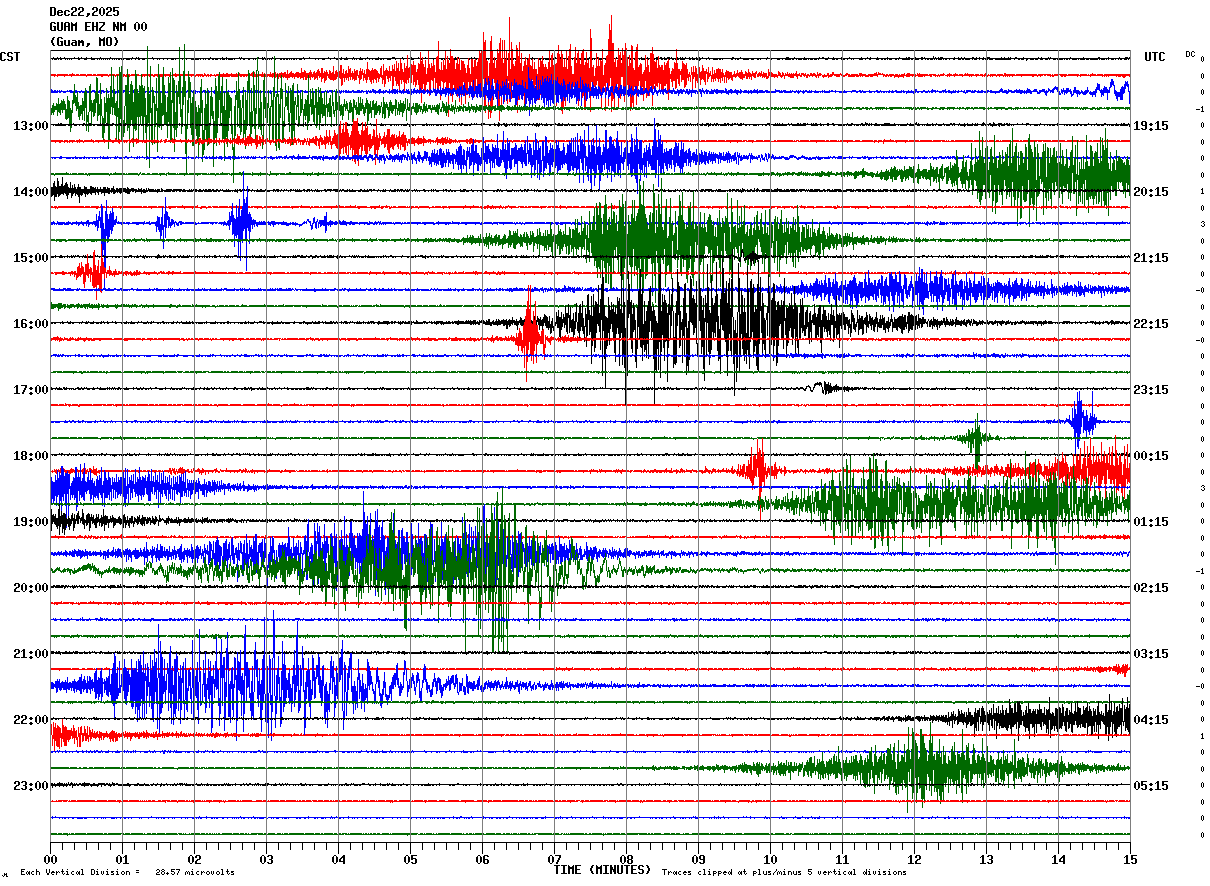The height and width of the screenshot is (886, 1210).
Task: Pick minute tick '01' on the time axis
Action: point(123,860)
